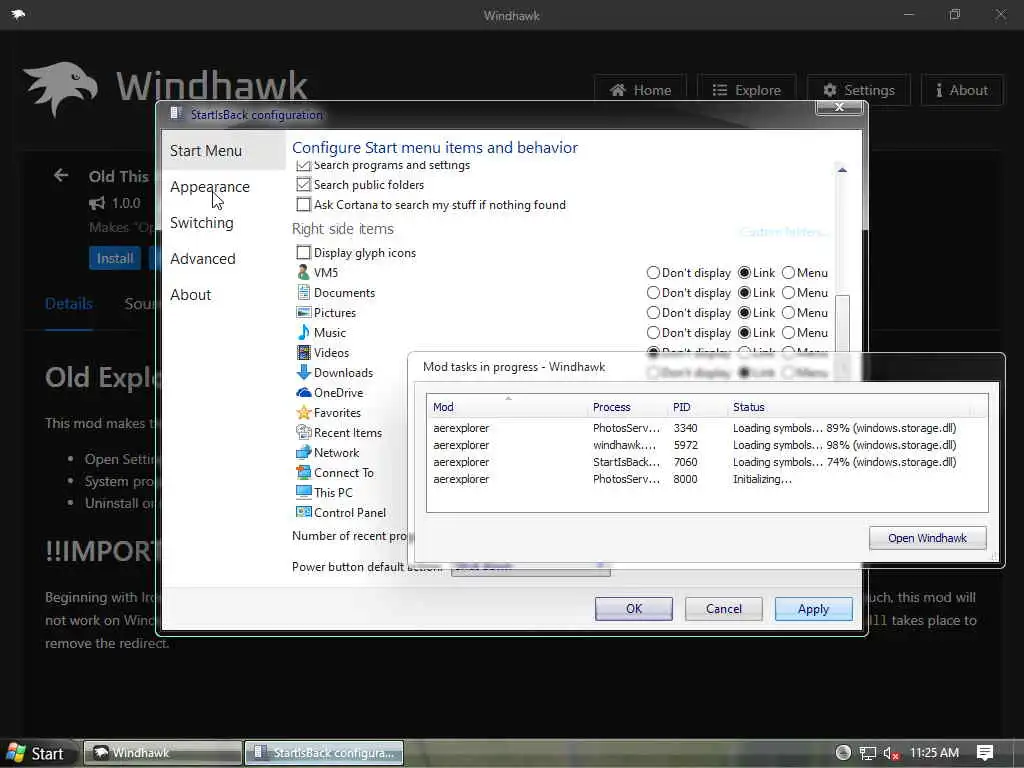Click the settings list scrollbar thumb

pyautogui.click(x=842, y=323)
